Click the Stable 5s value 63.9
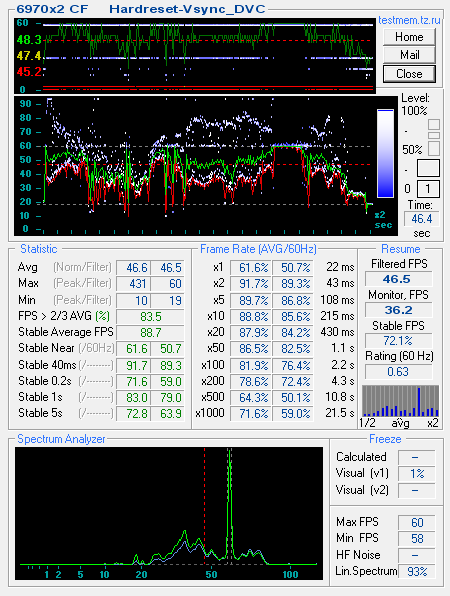450x596 pixels. click(167, 413)
